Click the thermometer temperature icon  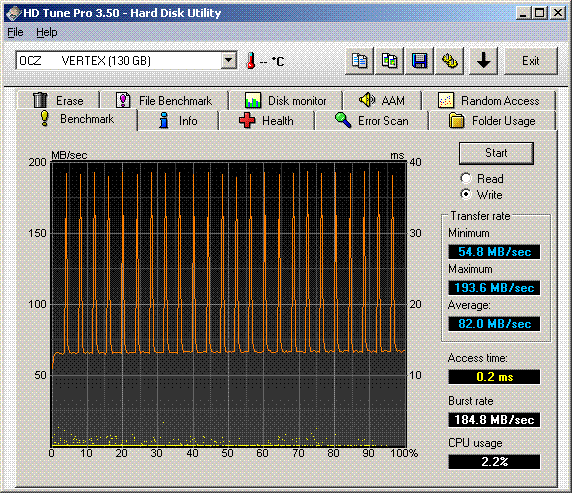pyautogui.click(x=251, y=61)
